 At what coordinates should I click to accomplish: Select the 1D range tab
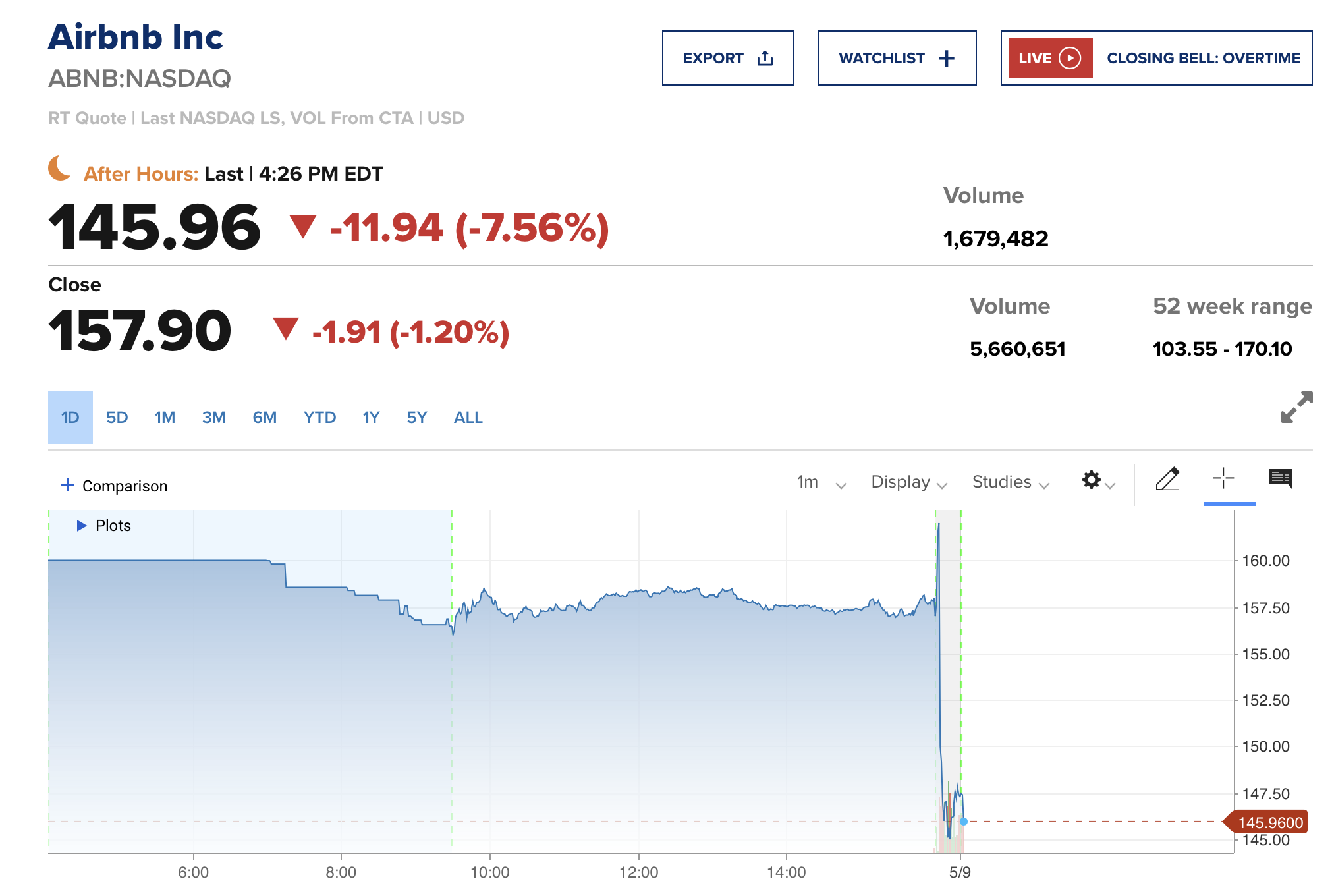click(70, 418)
